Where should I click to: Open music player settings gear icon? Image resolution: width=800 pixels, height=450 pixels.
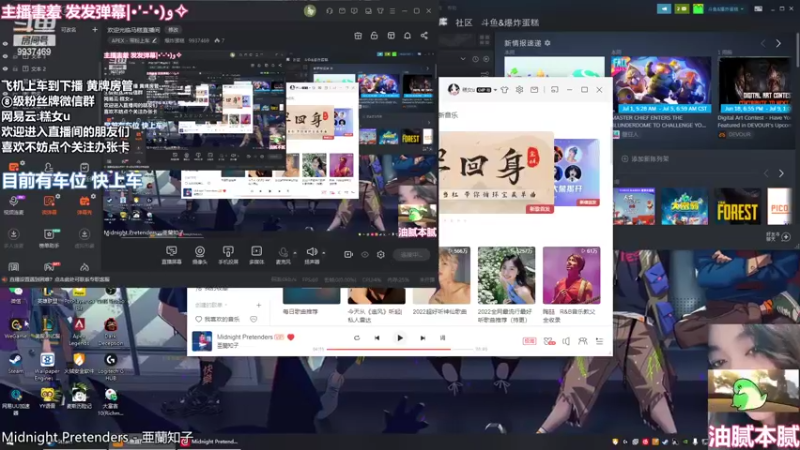pos(519,90)
